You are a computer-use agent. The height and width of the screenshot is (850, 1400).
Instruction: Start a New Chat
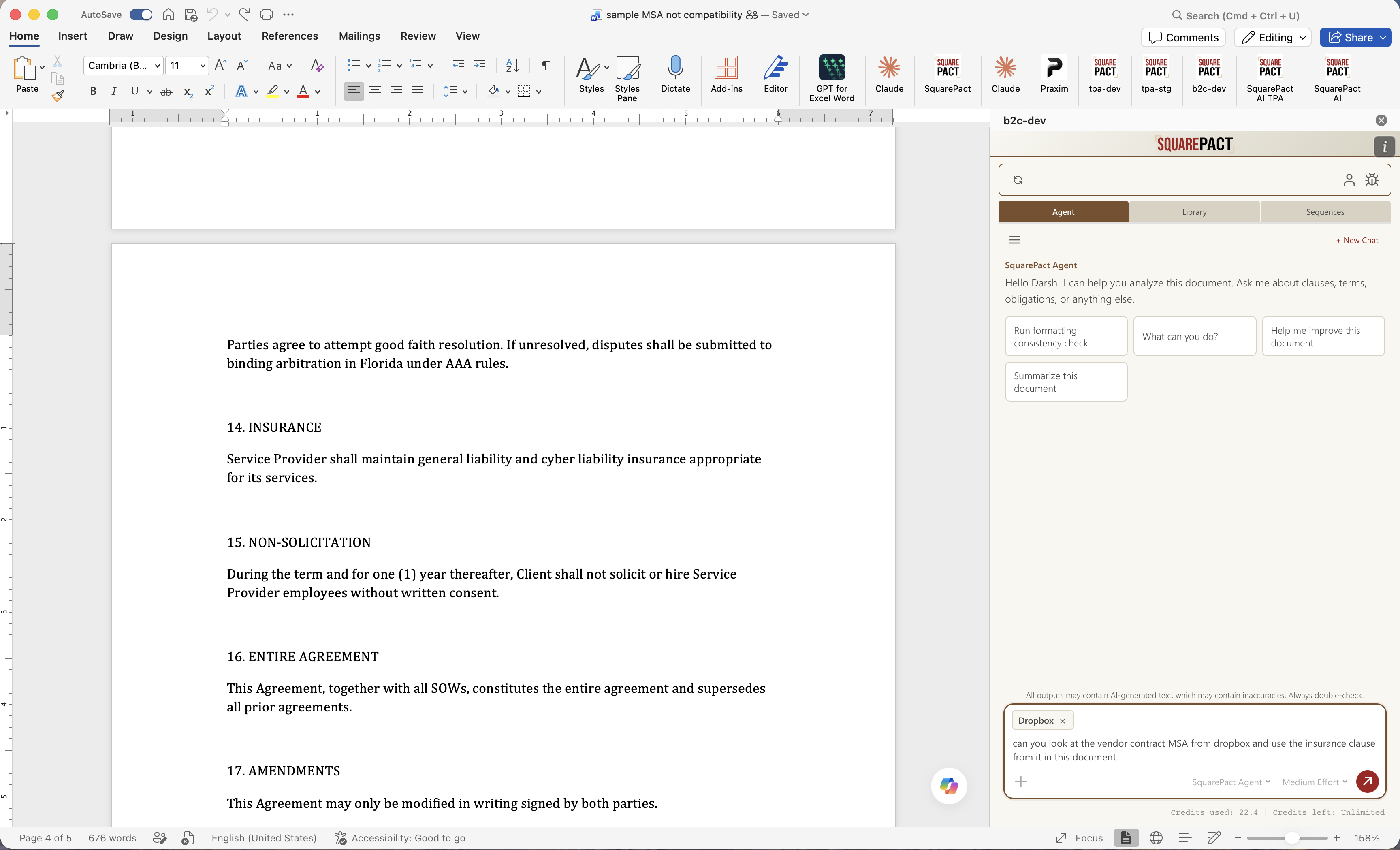[1357, 240]
